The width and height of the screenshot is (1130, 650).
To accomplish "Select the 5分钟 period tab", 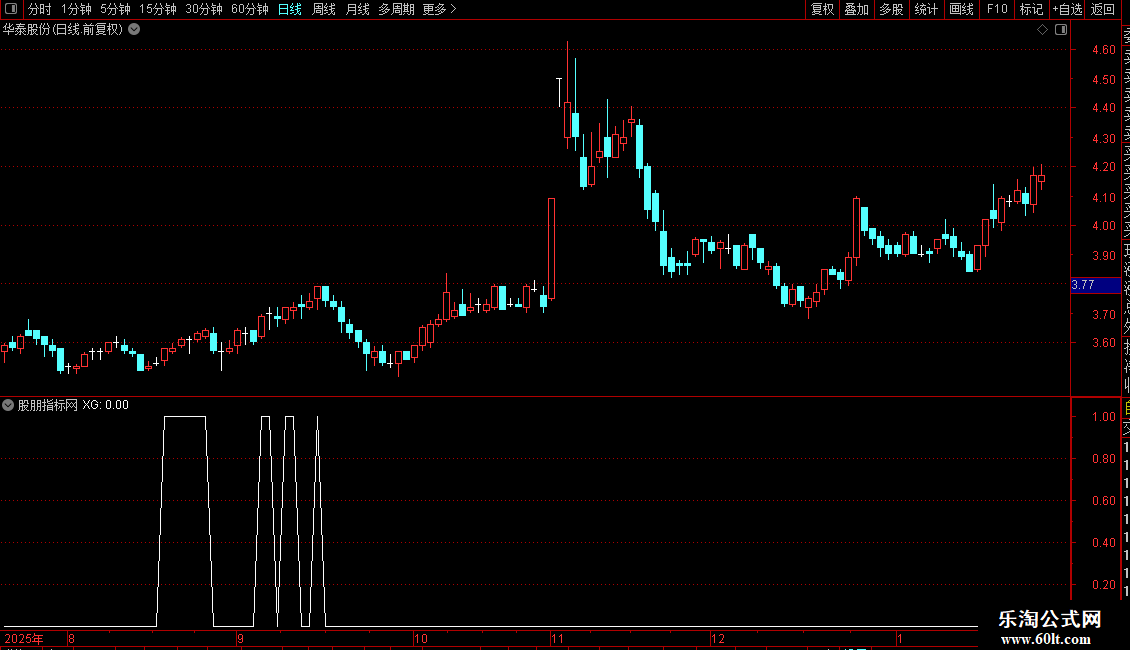I will pyautogui.click(x=115, y=9).
